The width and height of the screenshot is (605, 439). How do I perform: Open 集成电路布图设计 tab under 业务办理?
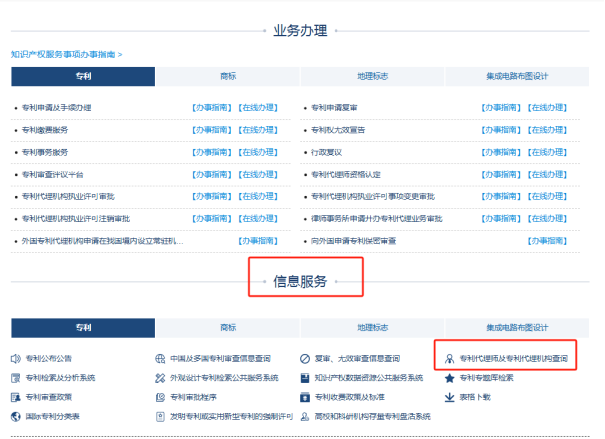(517, 76)
